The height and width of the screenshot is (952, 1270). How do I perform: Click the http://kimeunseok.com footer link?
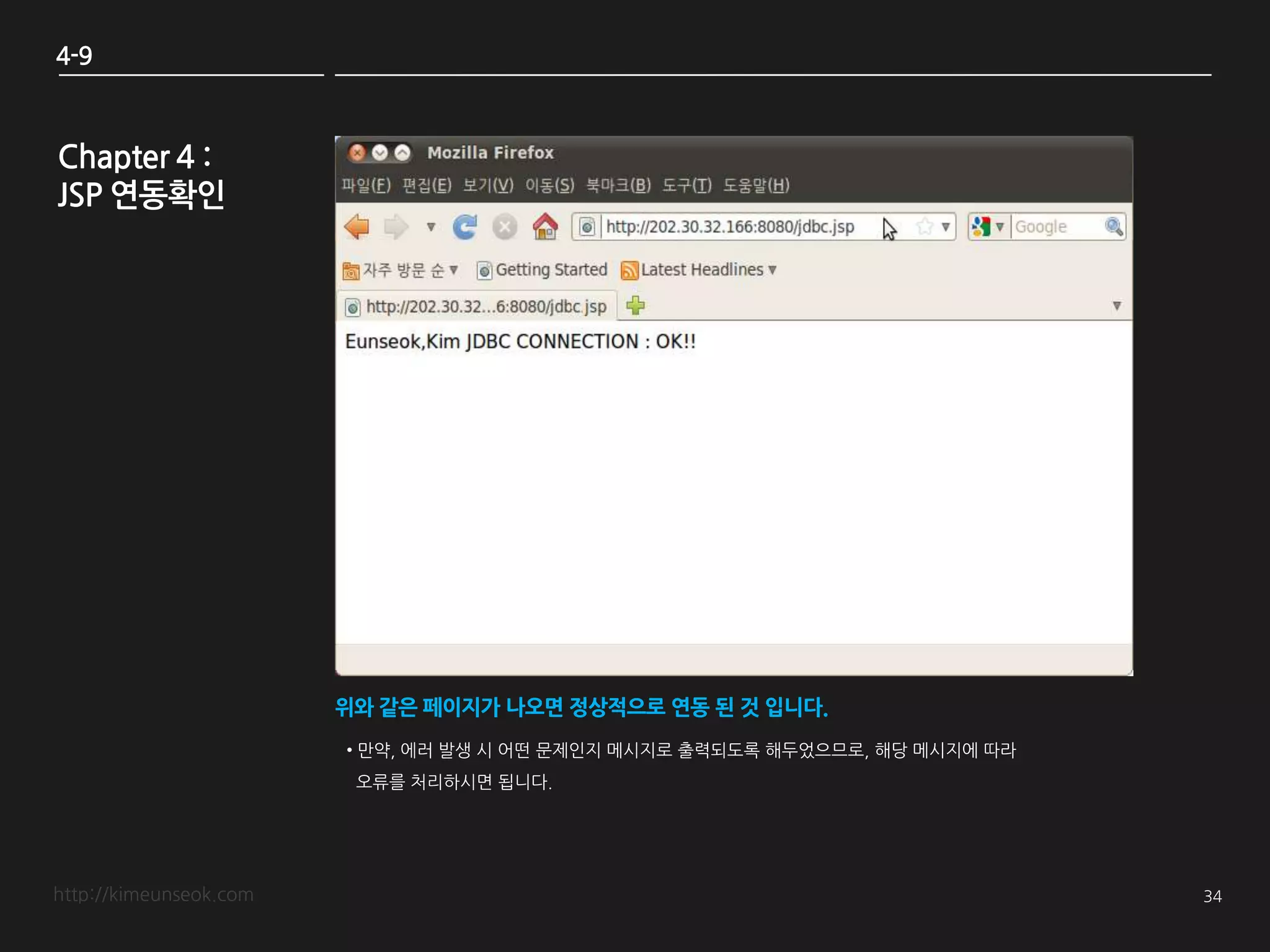pyautogui.click(x=154, y=894)
